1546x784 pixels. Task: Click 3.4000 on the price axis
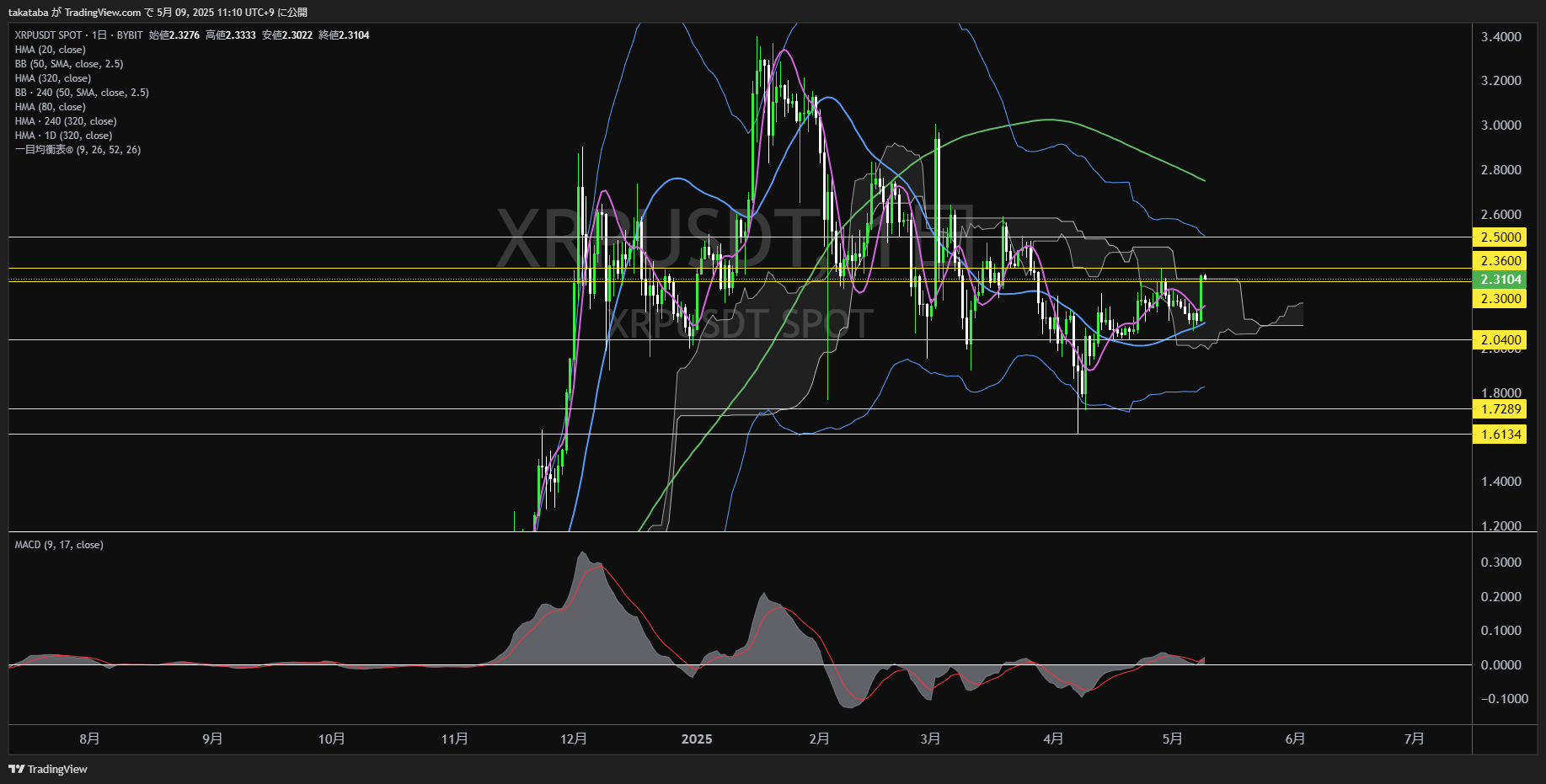click(1501, 37)
